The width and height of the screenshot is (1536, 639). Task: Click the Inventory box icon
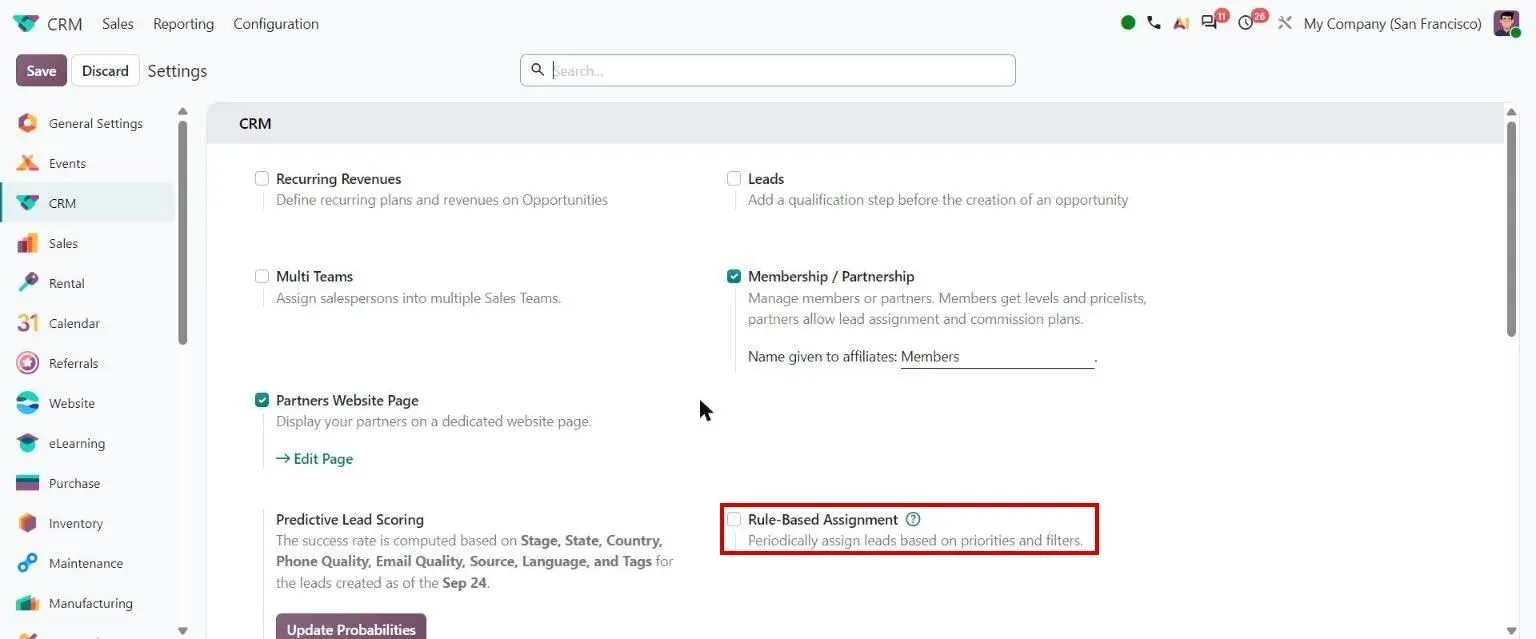tap(28, 523)
